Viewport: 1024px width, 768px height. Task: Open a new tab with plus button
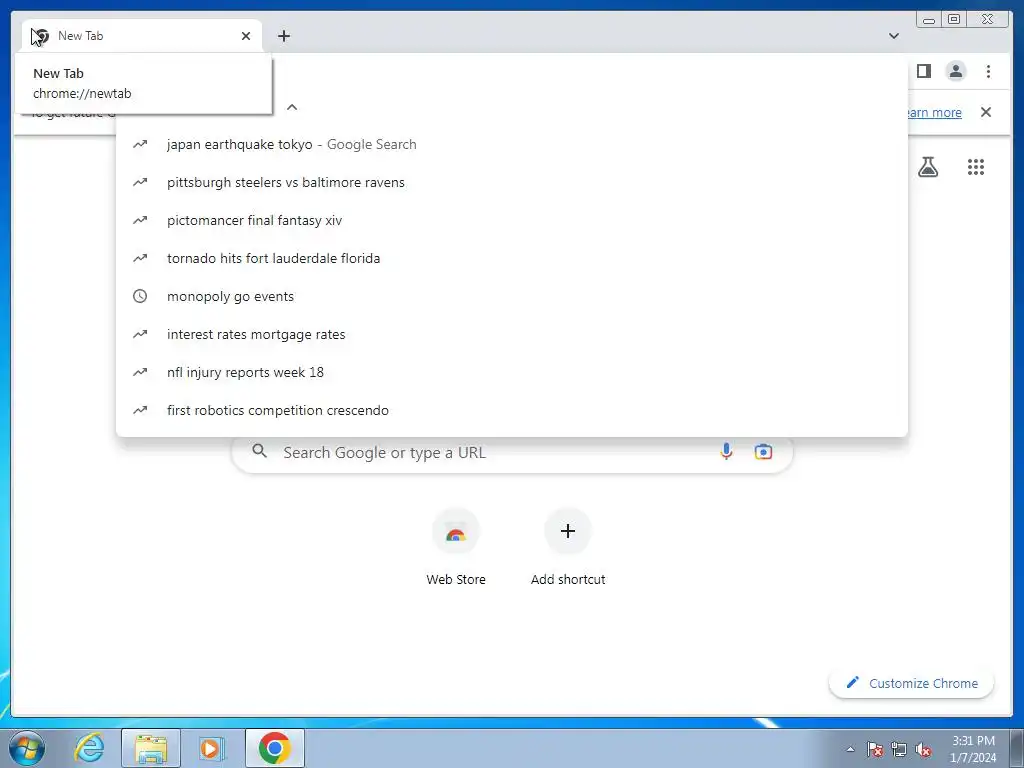tap(283, 36)
